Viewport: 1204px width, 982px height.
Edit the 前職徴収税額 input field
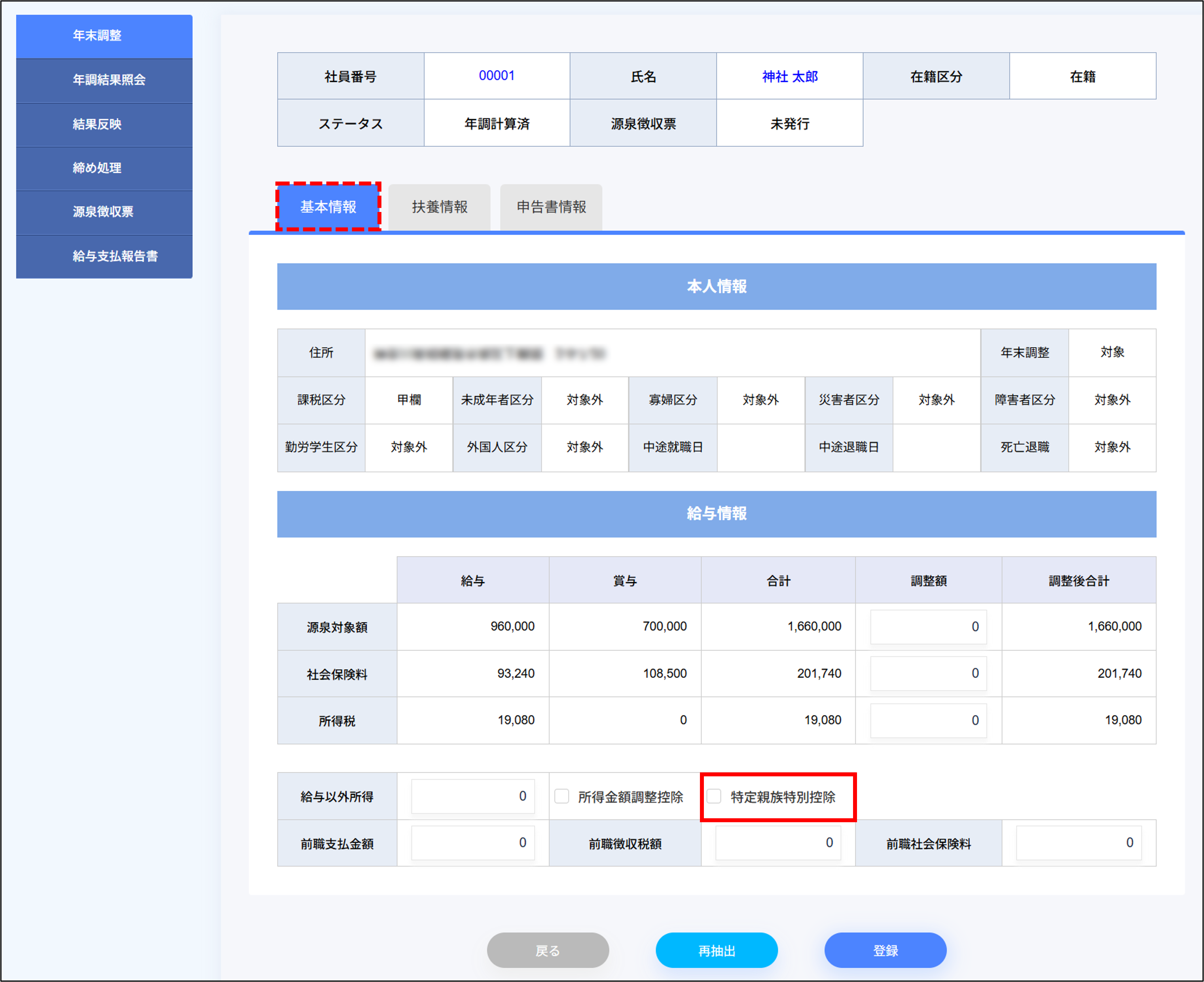pos(777,843)
